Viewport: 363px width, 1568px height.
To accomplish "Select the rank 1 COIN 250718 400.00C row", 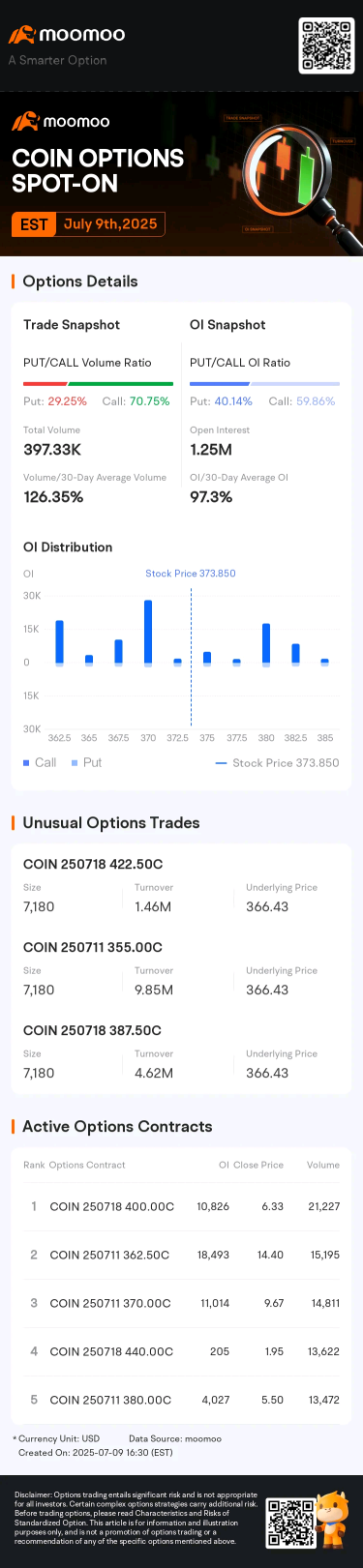I will coord(181,1206).
